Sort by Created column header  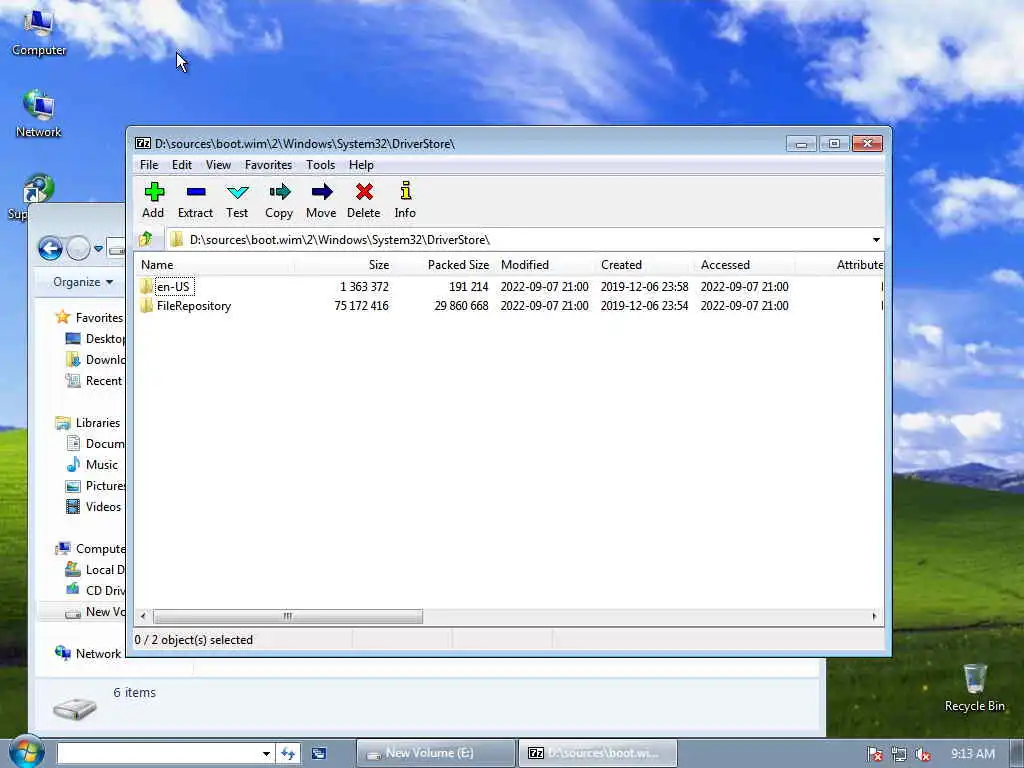(645, 264)
